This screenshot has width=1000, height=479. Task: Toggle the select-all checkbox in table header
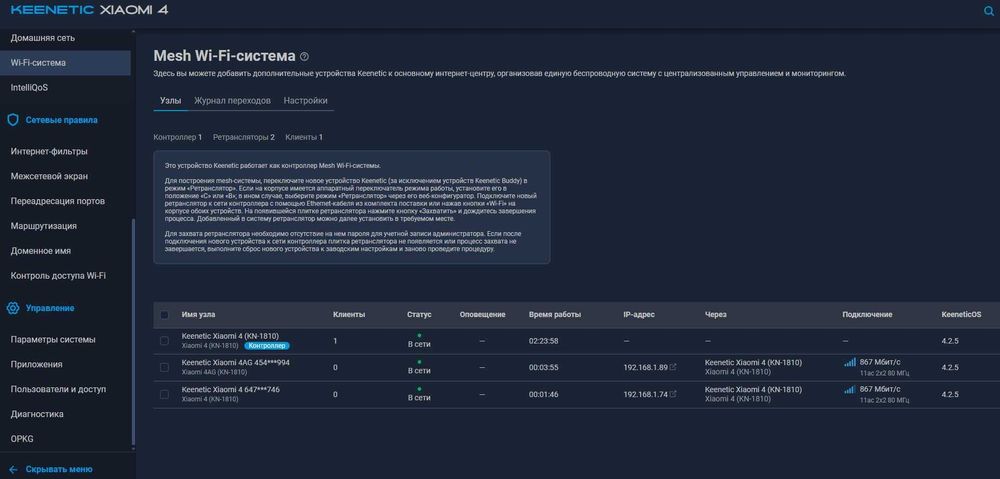pos(165,314)
